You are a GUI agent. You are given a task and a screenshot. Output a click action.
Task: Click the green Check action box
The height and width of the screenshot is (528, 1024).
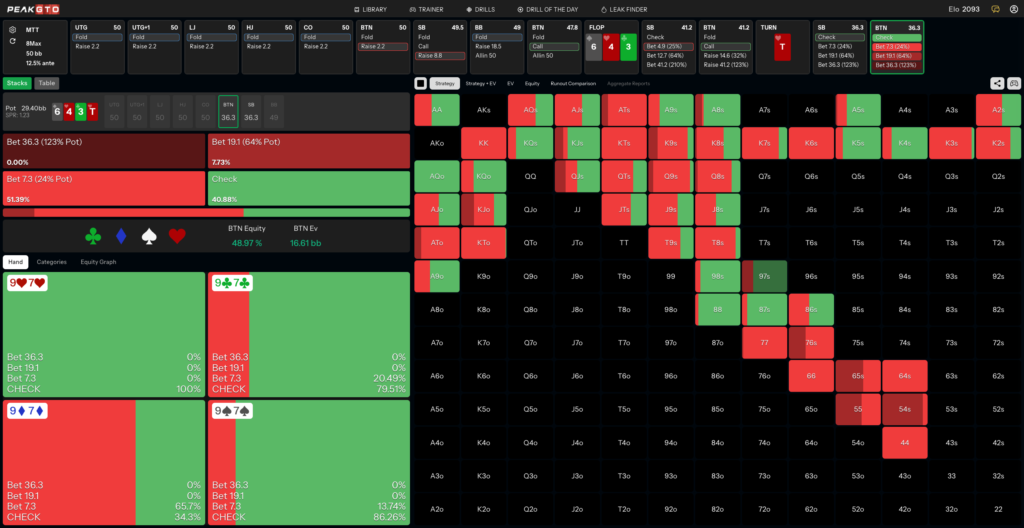(309, 188)
